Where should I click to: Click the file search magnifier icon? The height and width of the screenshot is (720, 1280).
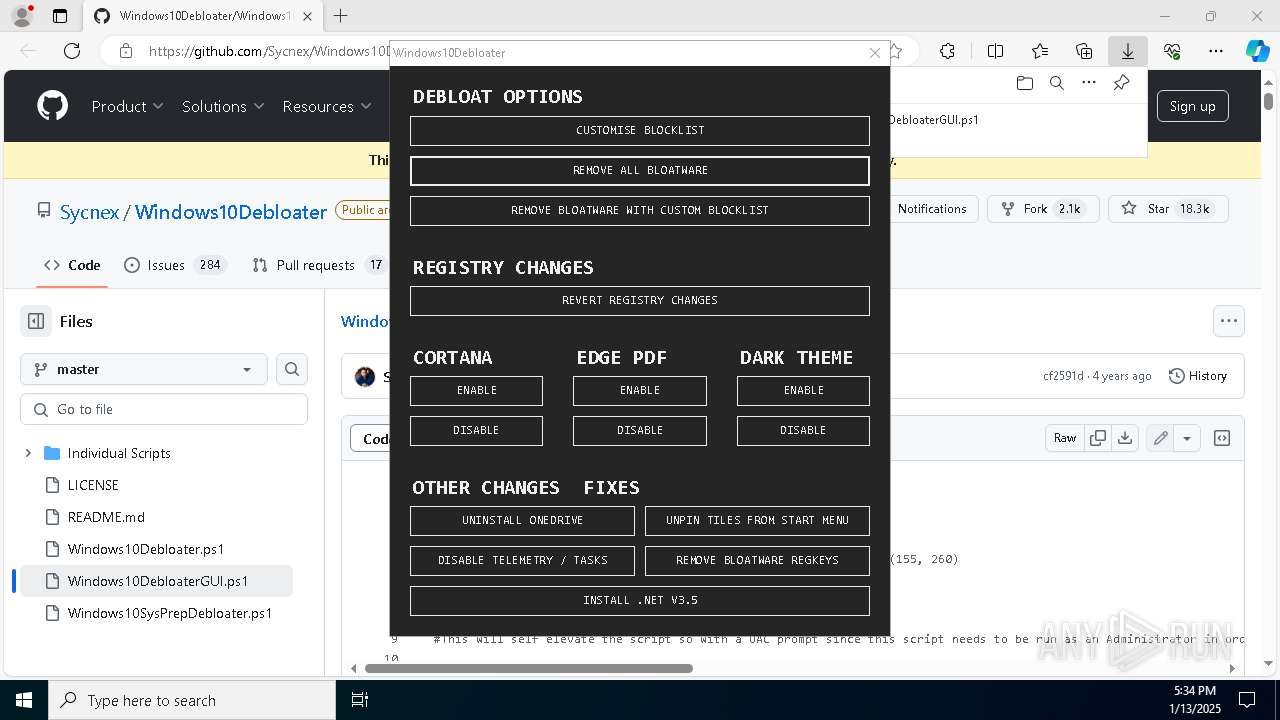[292, 369]
